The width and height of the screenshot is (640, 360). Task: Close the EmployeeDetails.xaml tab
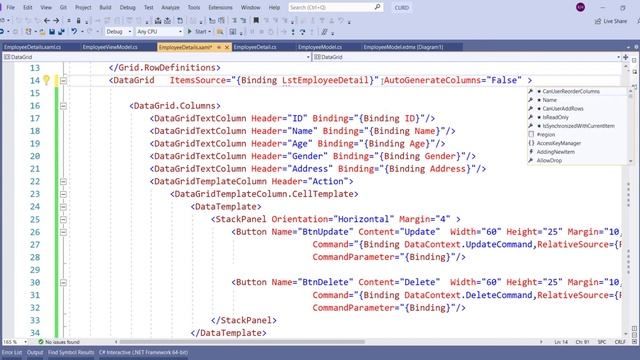[x=227, y=47]
